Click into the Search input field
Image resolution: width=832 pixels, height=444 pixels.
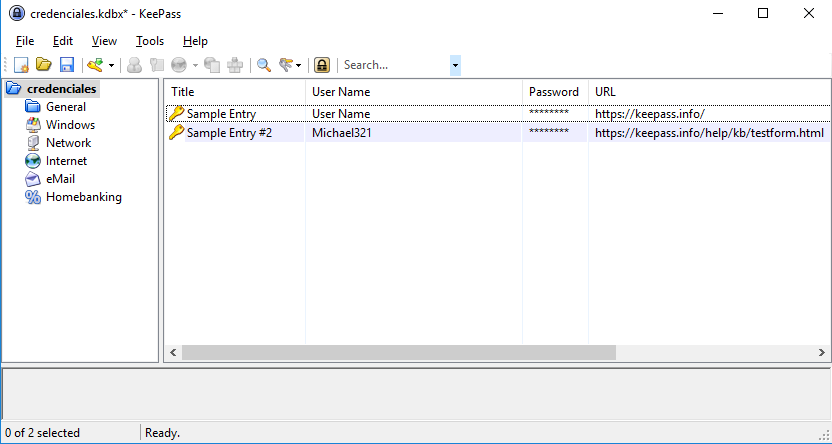tap(393, 65)
